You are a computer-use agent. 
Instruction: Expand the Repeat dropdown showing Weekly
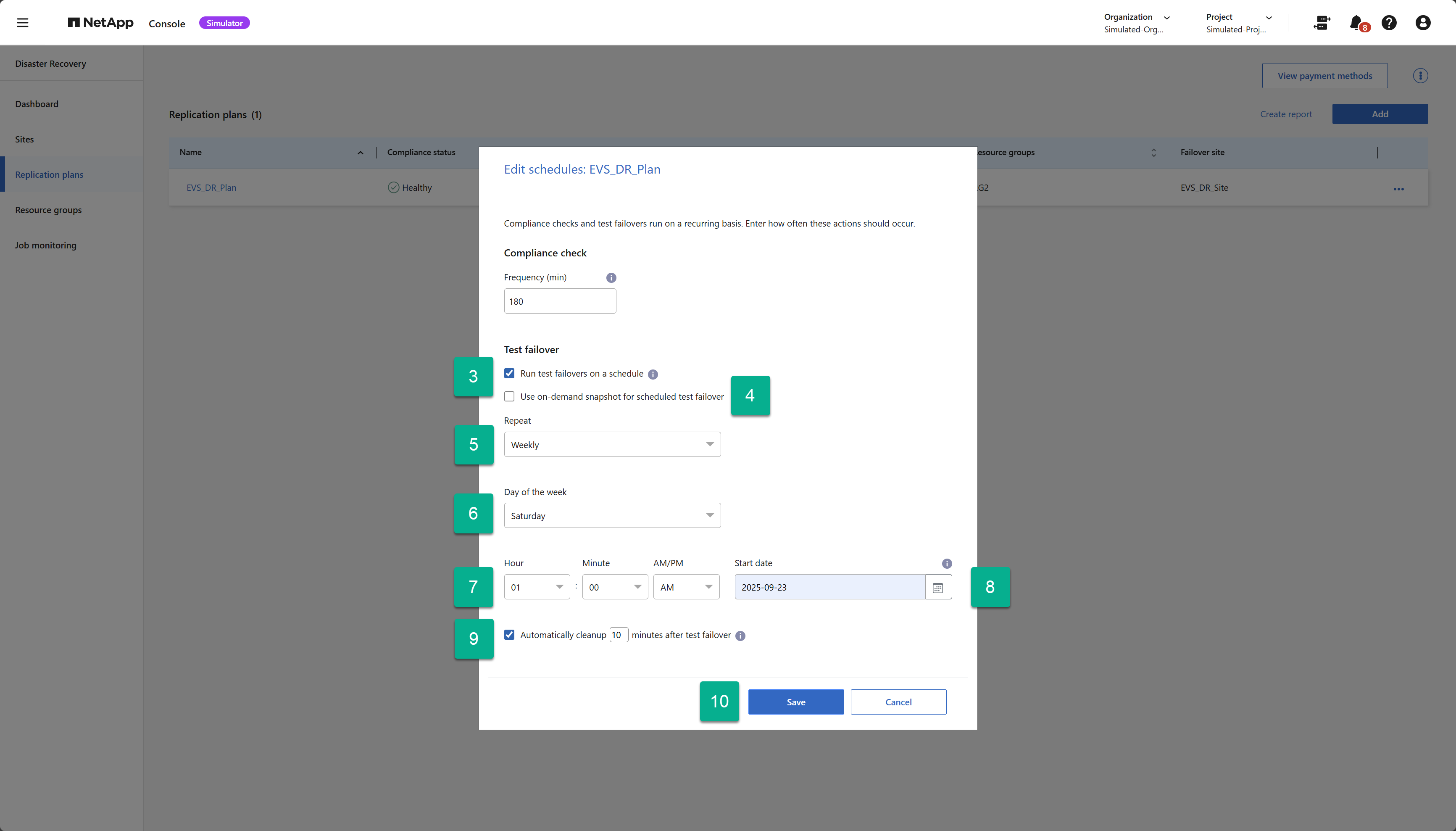coord(612,445)
